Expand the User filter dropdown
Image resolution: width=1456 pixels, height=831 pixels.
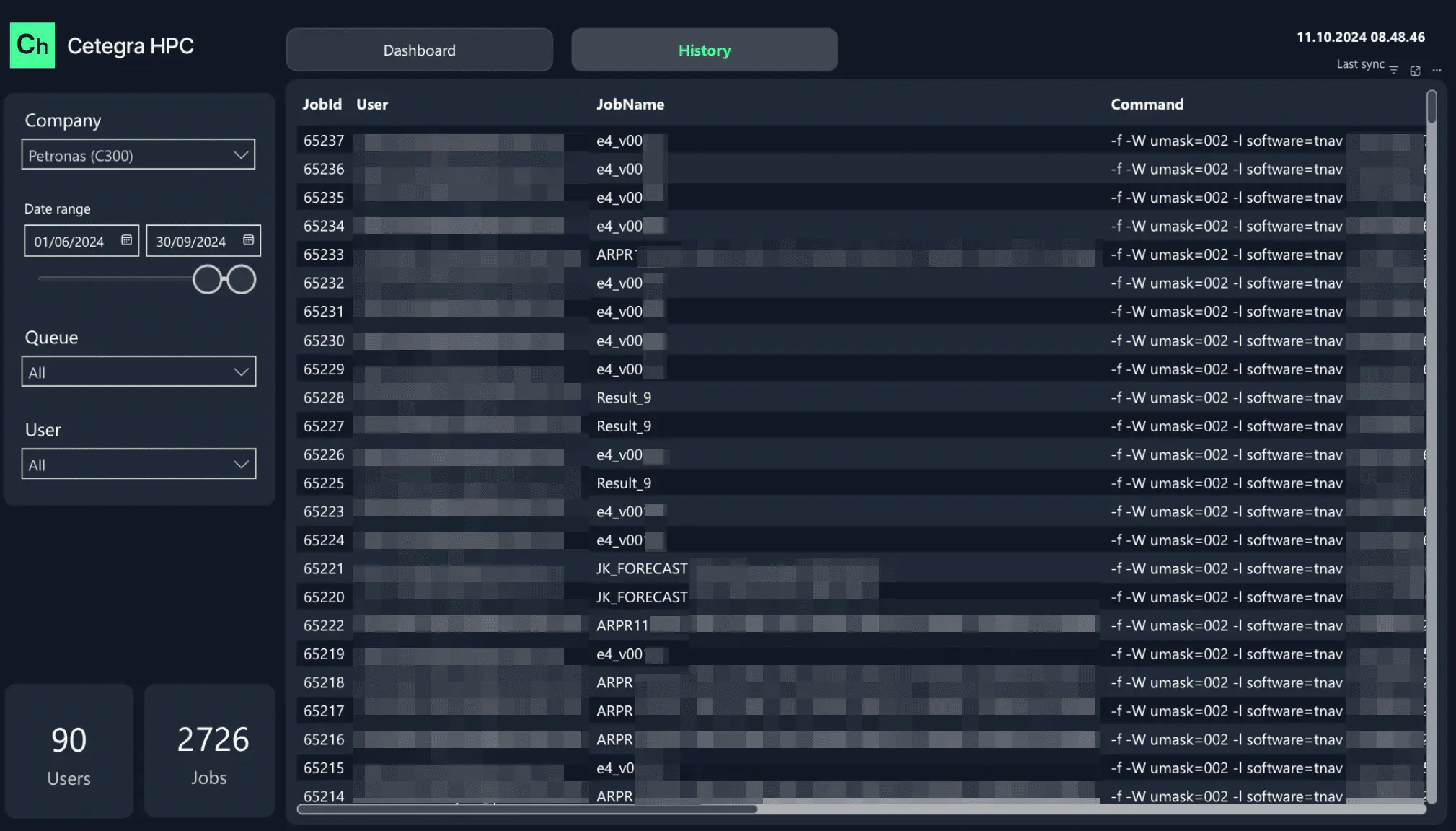tap(138, 465)
